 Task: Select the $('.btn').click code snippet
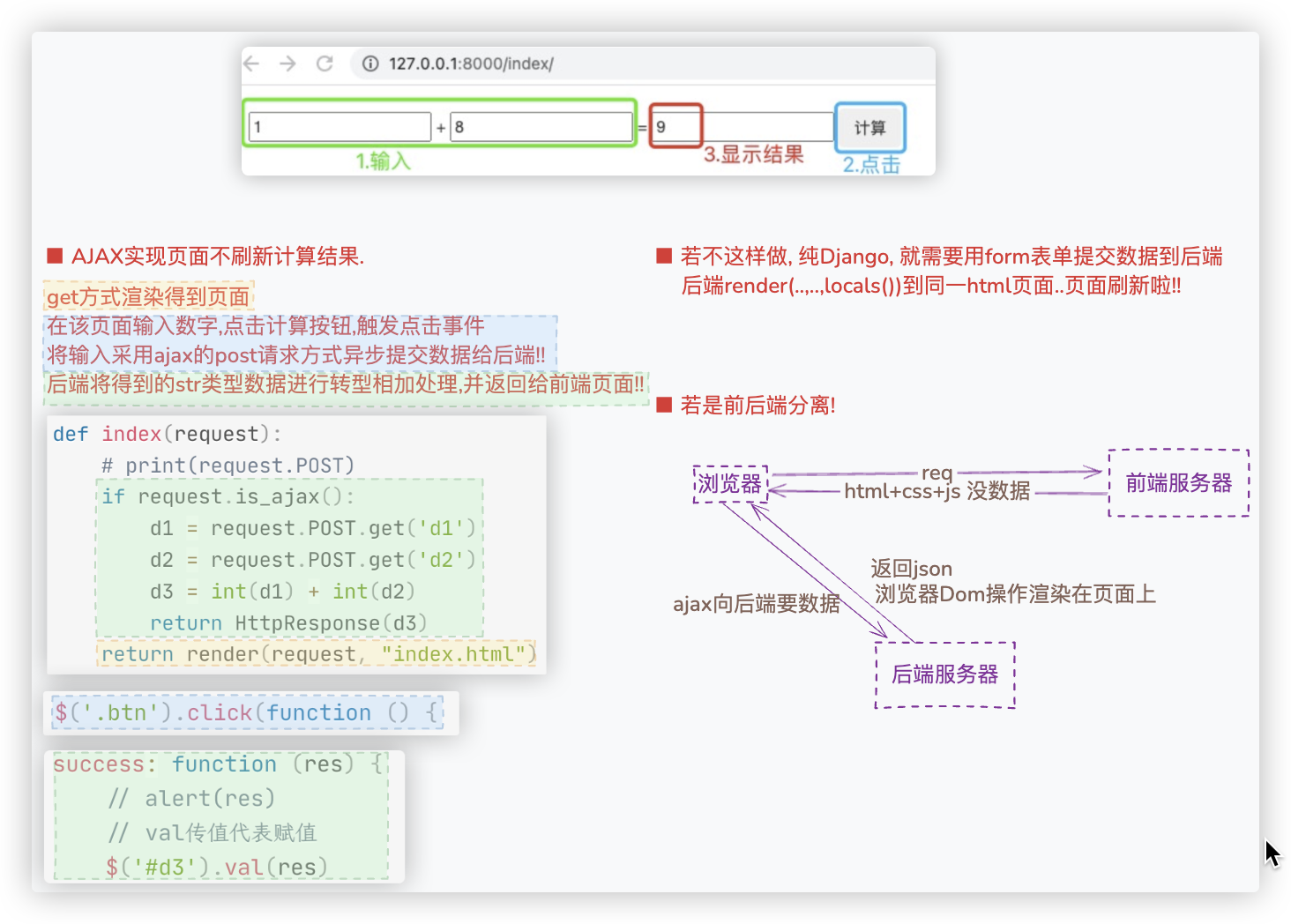click(247, 712)
